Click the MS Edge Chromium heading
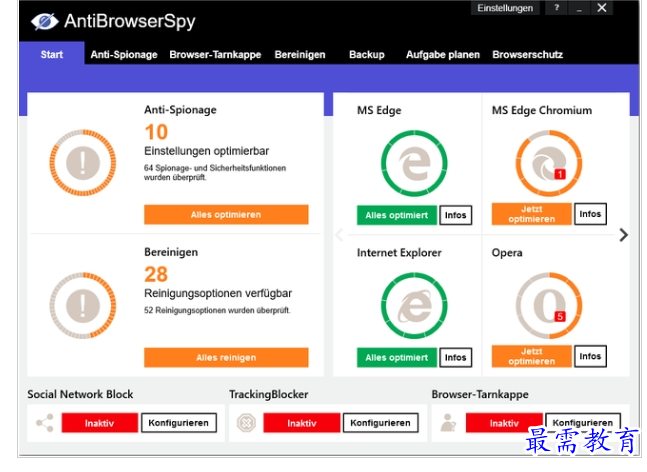The width and height of the screenshot is (647, 472). (x=542, y=110)
